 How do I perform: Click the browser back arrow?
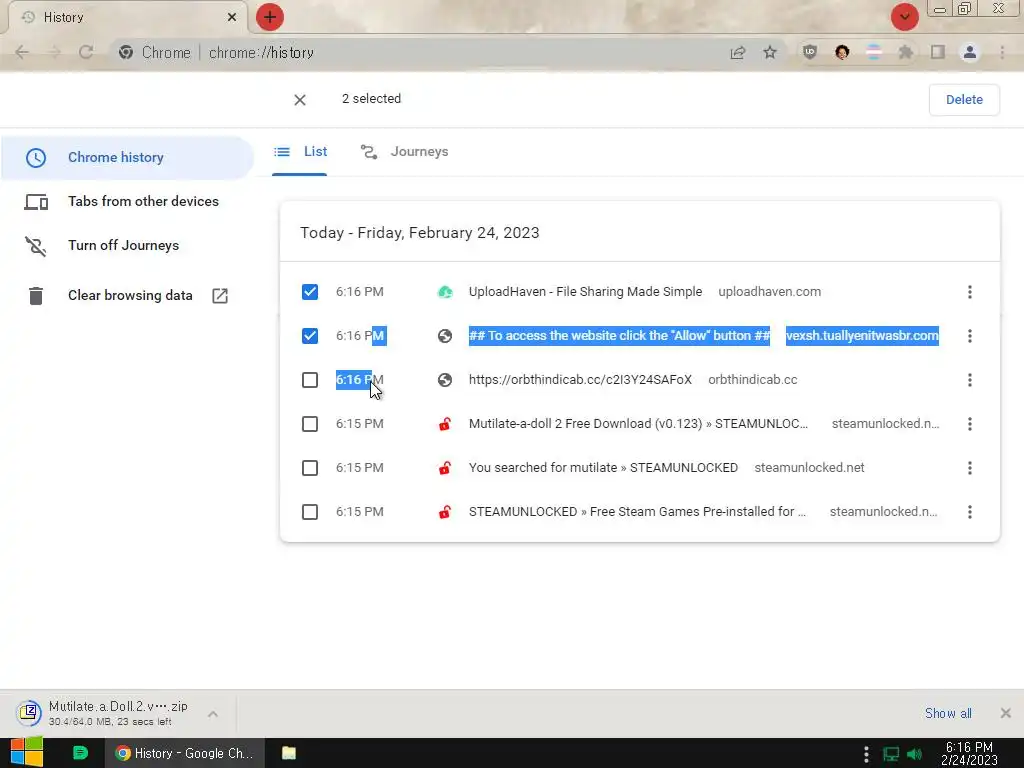(22, 52)
